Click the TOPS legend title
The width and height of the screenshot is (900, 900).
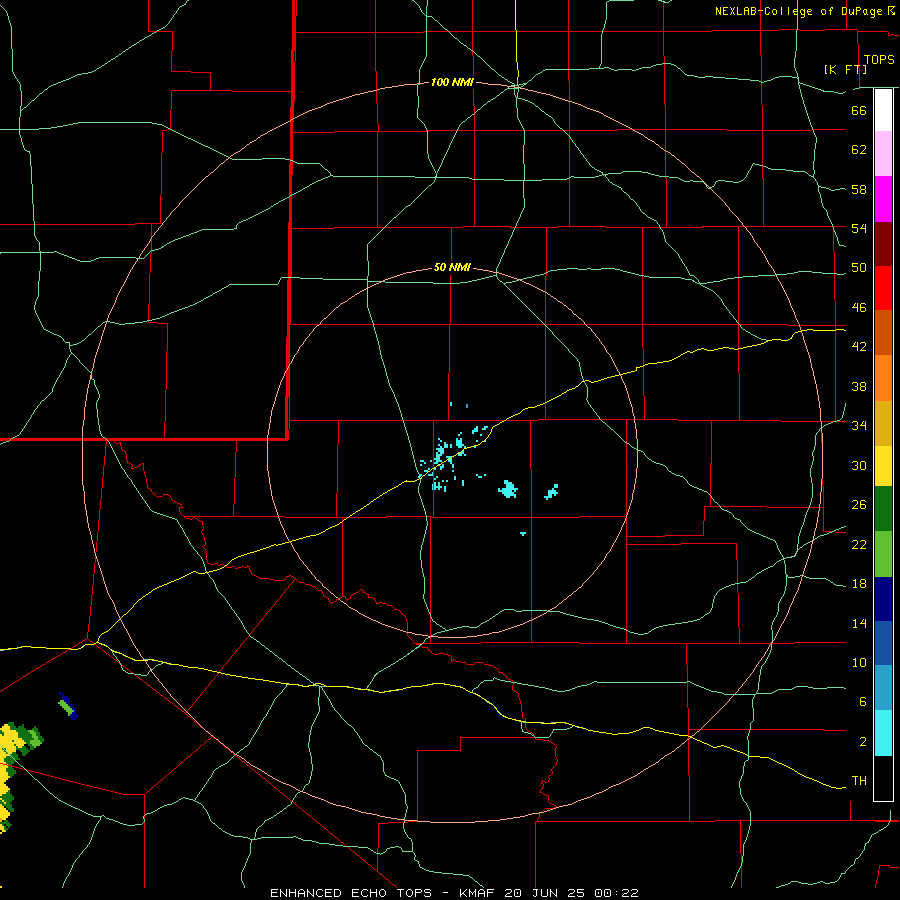(879, 60)
